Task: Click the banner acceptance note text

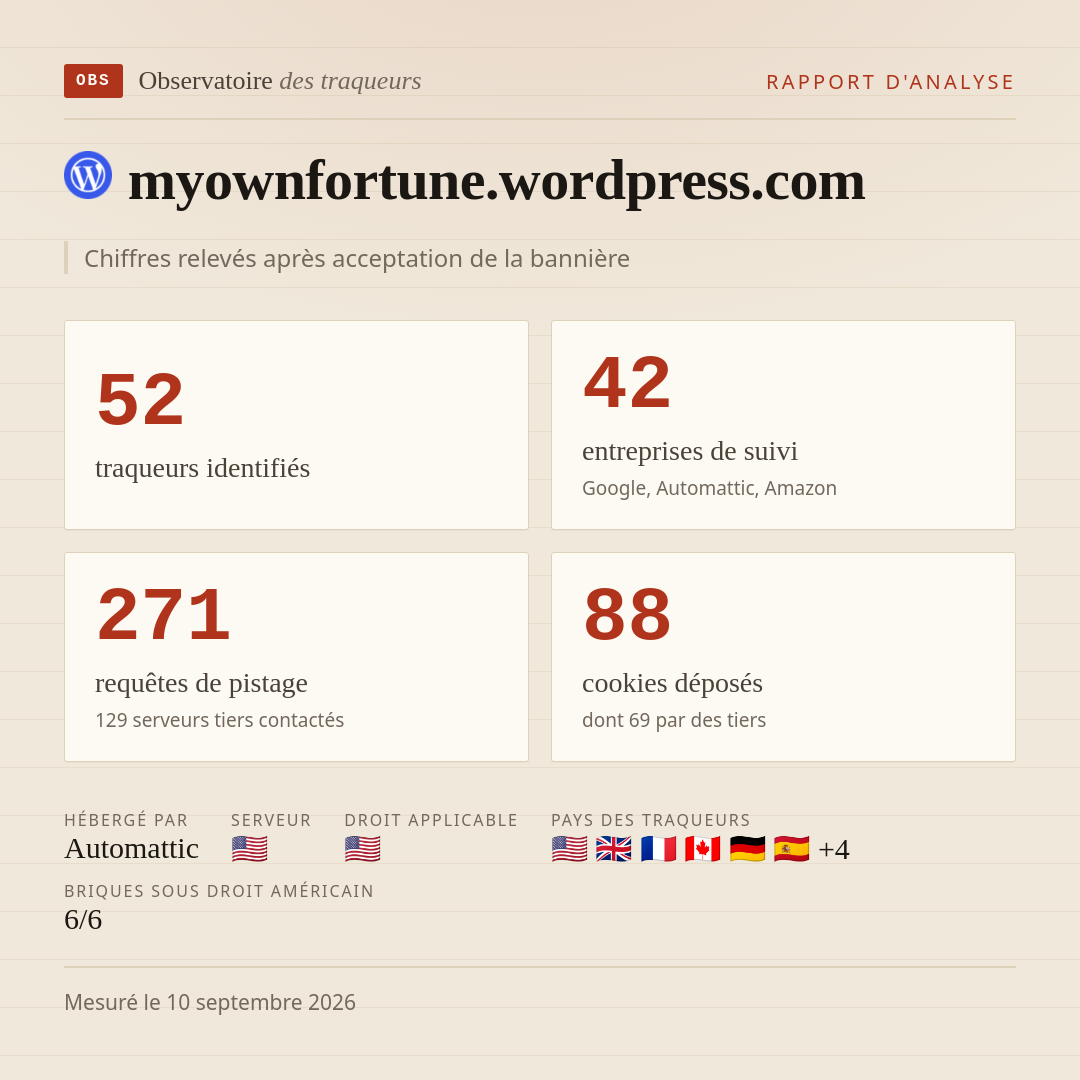Action: 357,258
